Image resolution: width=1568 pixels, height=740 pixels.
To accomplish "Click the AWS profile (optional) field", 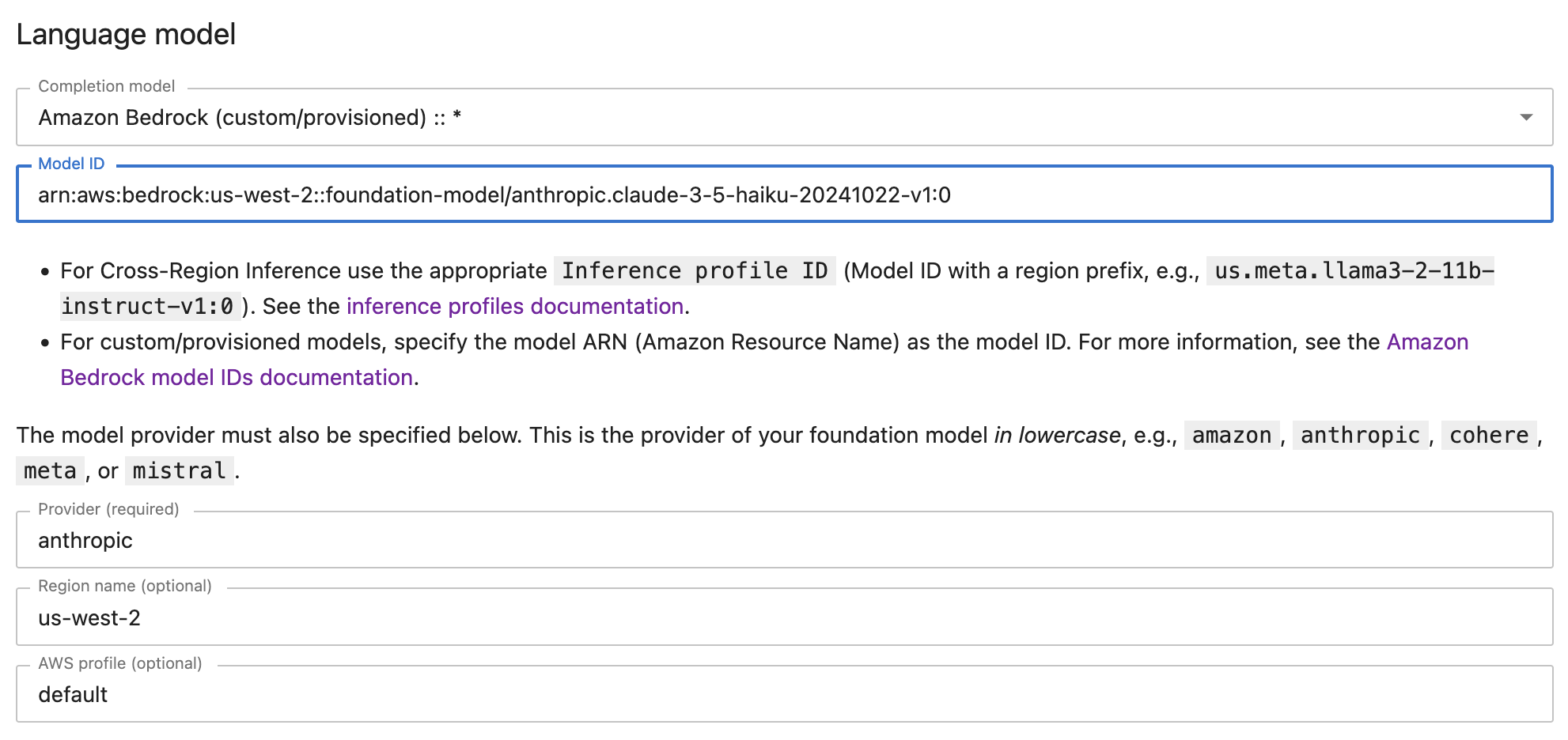I will pyautogui.click(x=784, y=694).
